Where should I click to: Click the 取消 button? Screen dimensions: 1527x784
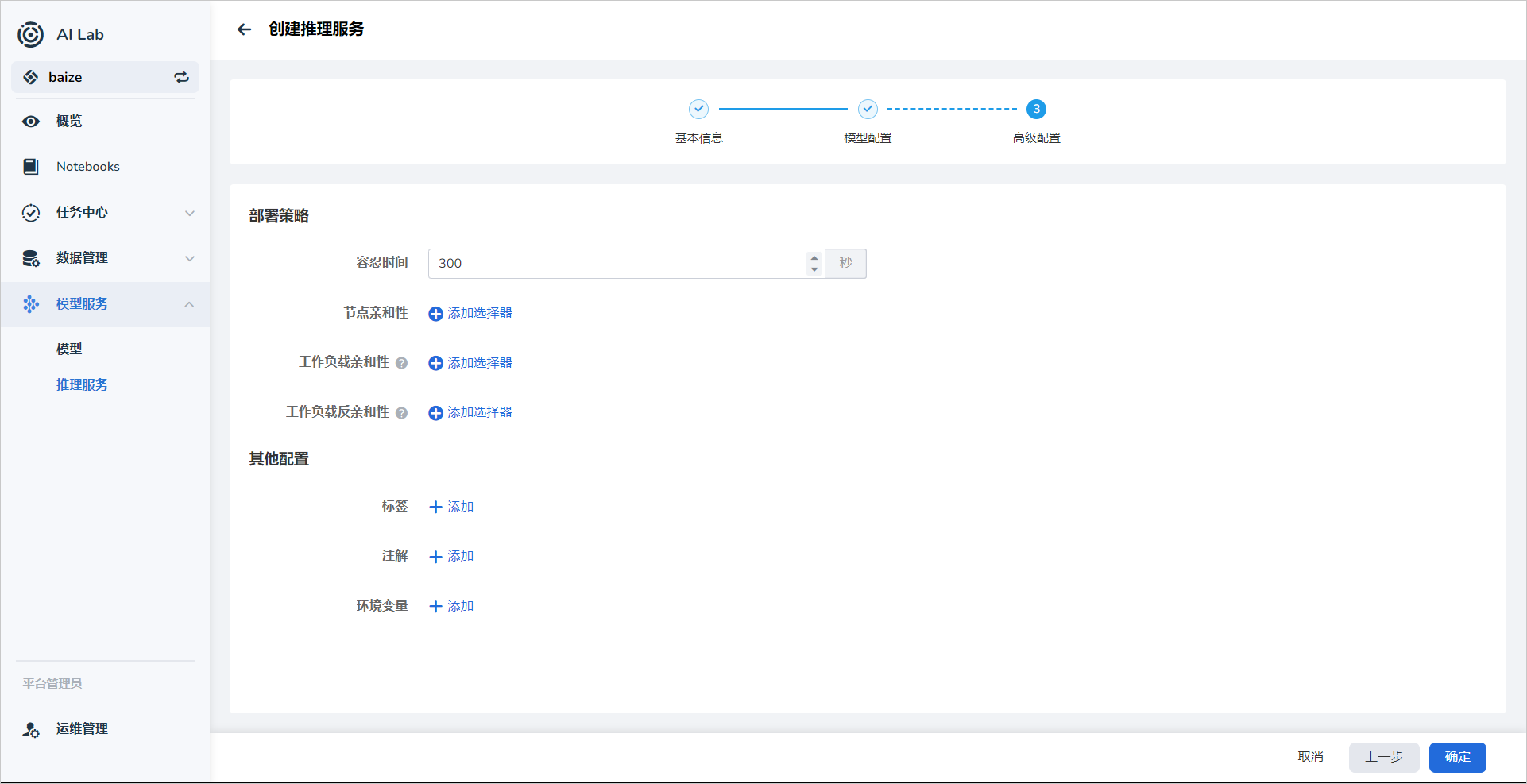tap(1311, 757)
